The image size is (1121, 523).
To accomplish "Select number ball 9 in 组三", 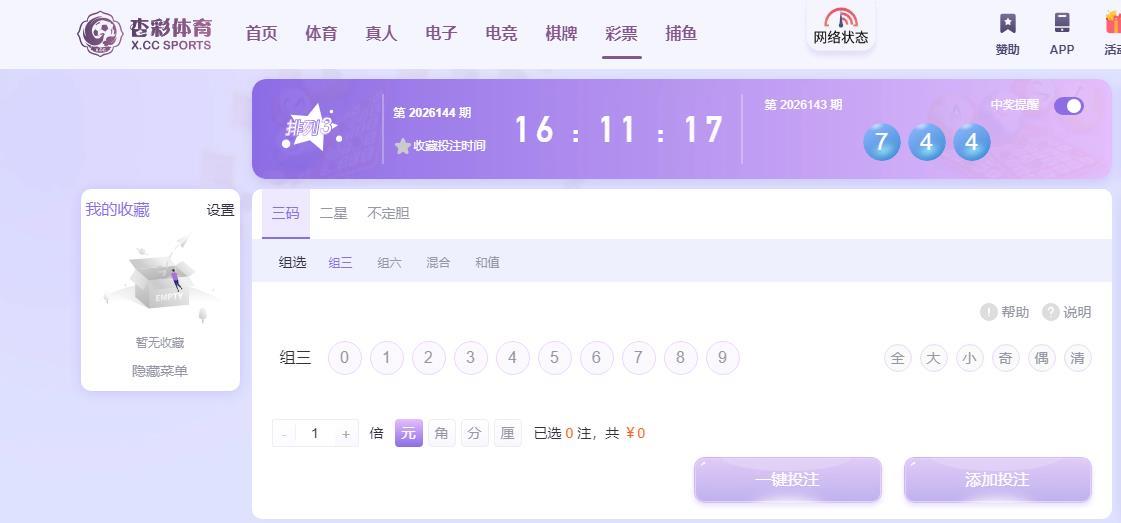I will (723, 358).
